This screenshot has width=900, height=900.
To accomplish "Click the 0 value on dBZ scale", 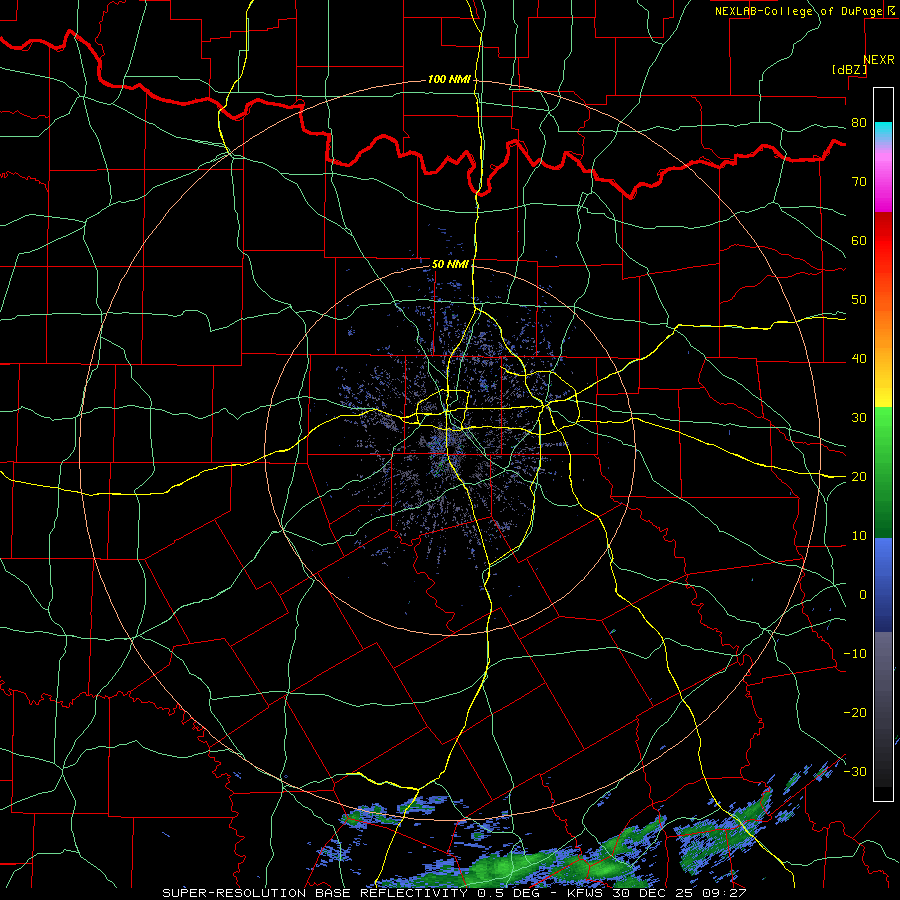I will coord(863,595).
